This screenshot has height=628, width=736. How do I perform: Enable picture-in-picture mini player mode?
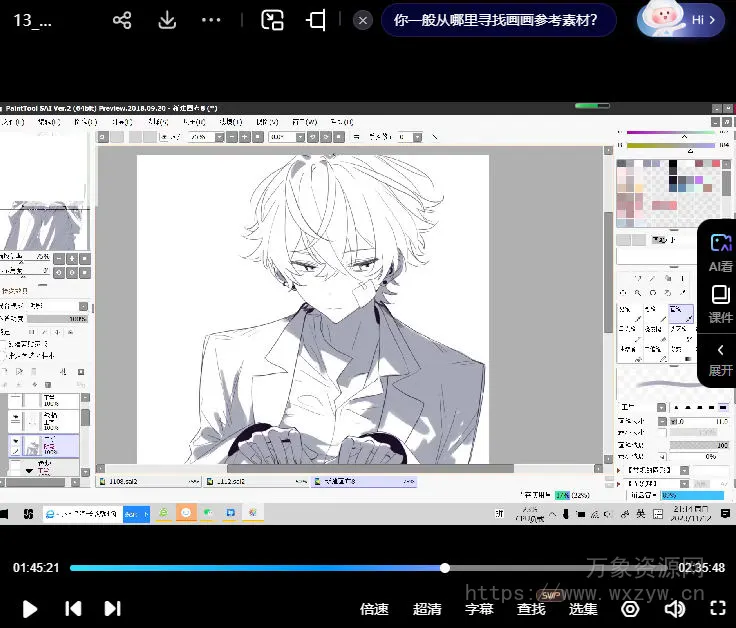(272, 20)
